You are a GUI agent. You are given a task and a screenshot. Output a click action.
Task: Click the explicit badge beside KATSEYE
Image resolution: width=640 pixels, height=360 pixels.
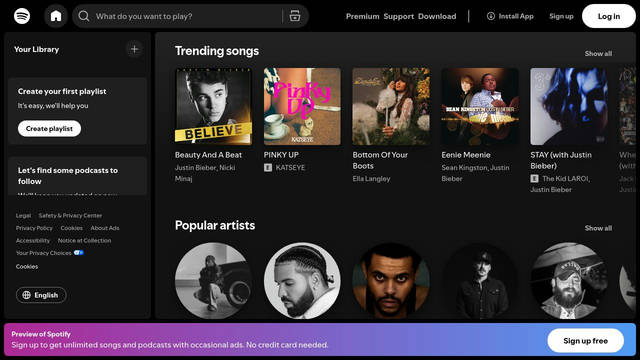[x=268, y=167]
